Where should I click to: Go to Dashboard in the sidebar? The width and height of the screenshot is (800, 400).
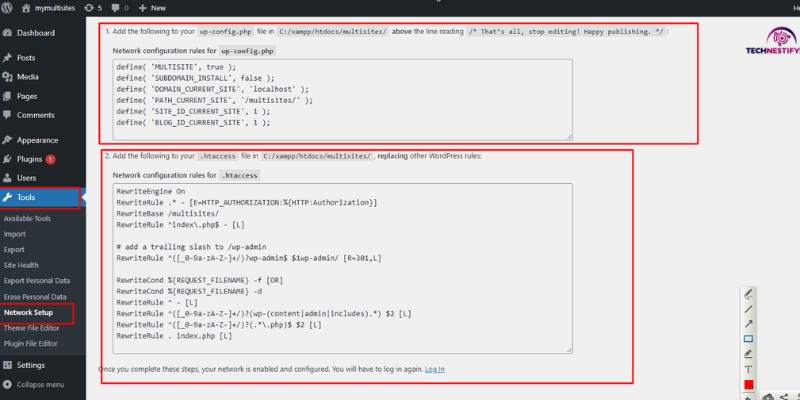36,33
